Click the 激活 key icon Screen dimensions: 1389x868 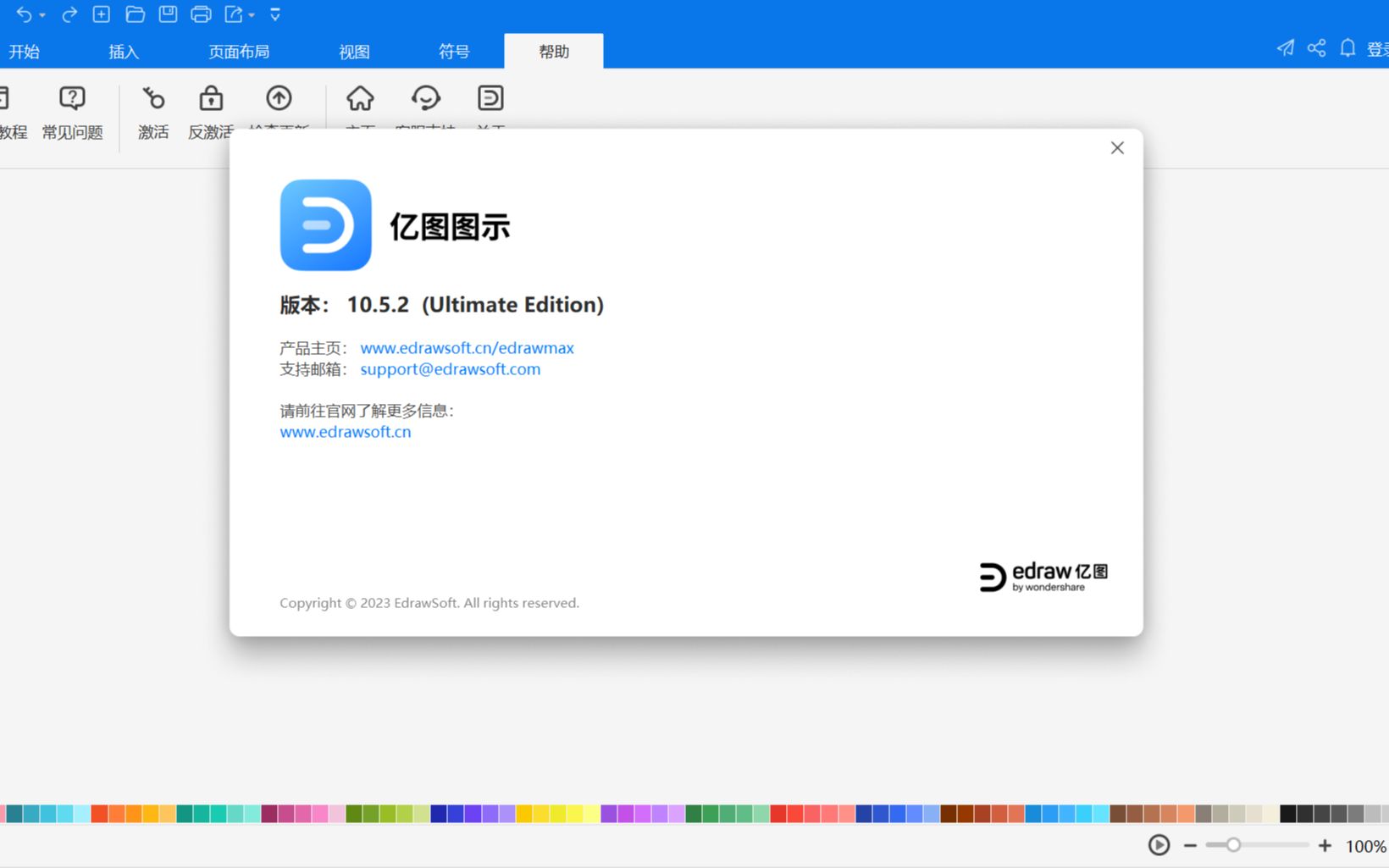[153, 99]
